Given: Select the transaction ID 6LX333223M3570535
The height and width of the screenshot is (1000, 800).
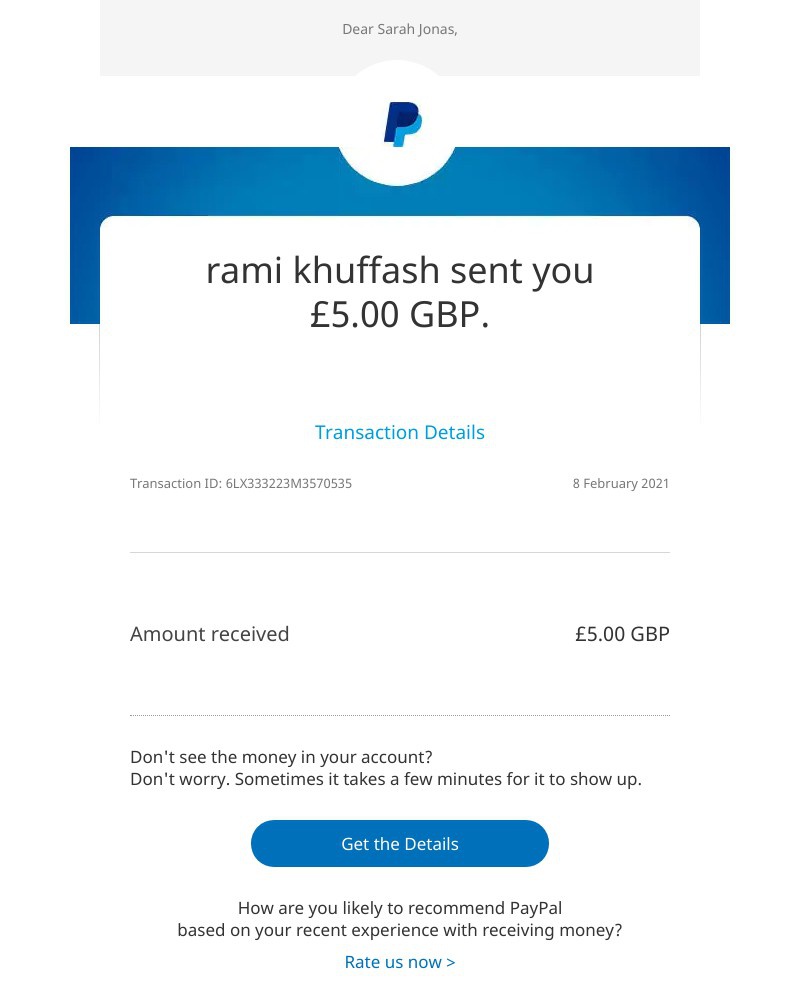Looking at the screenshot, I should click(x=288, y=483).
